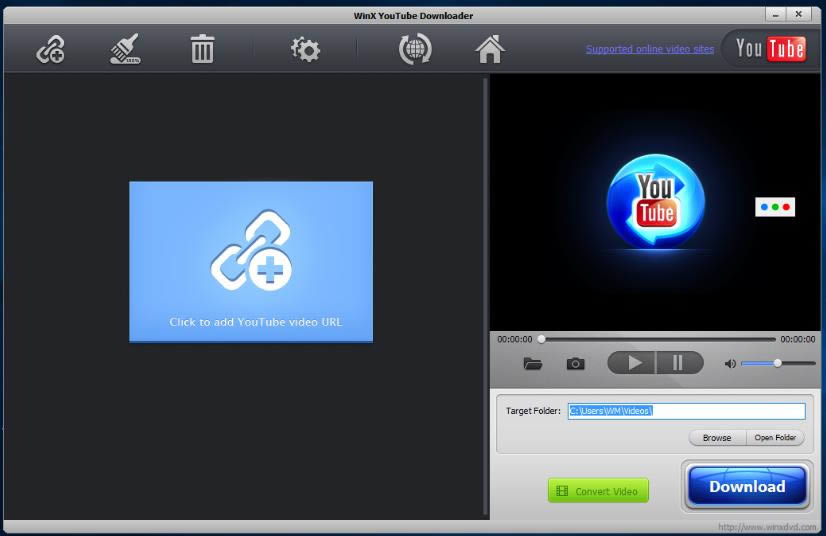Click the YouTube logo in toolbar
The image size is (826, 536).
point(771,49)
